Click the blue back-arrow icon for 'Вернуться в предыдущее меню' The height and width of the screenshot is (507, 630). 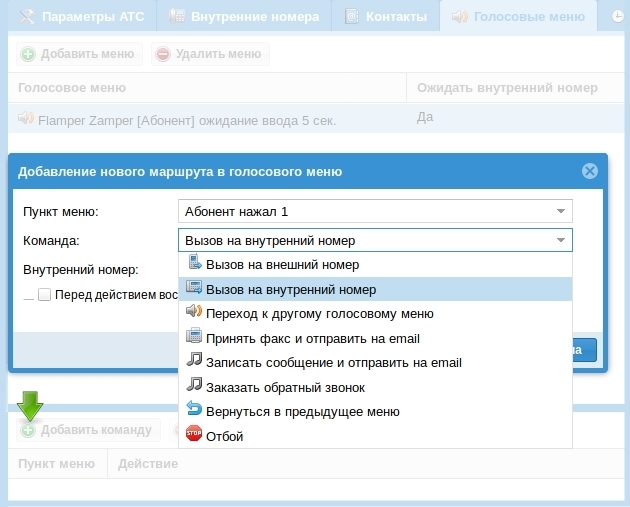[x=194, y=411]
